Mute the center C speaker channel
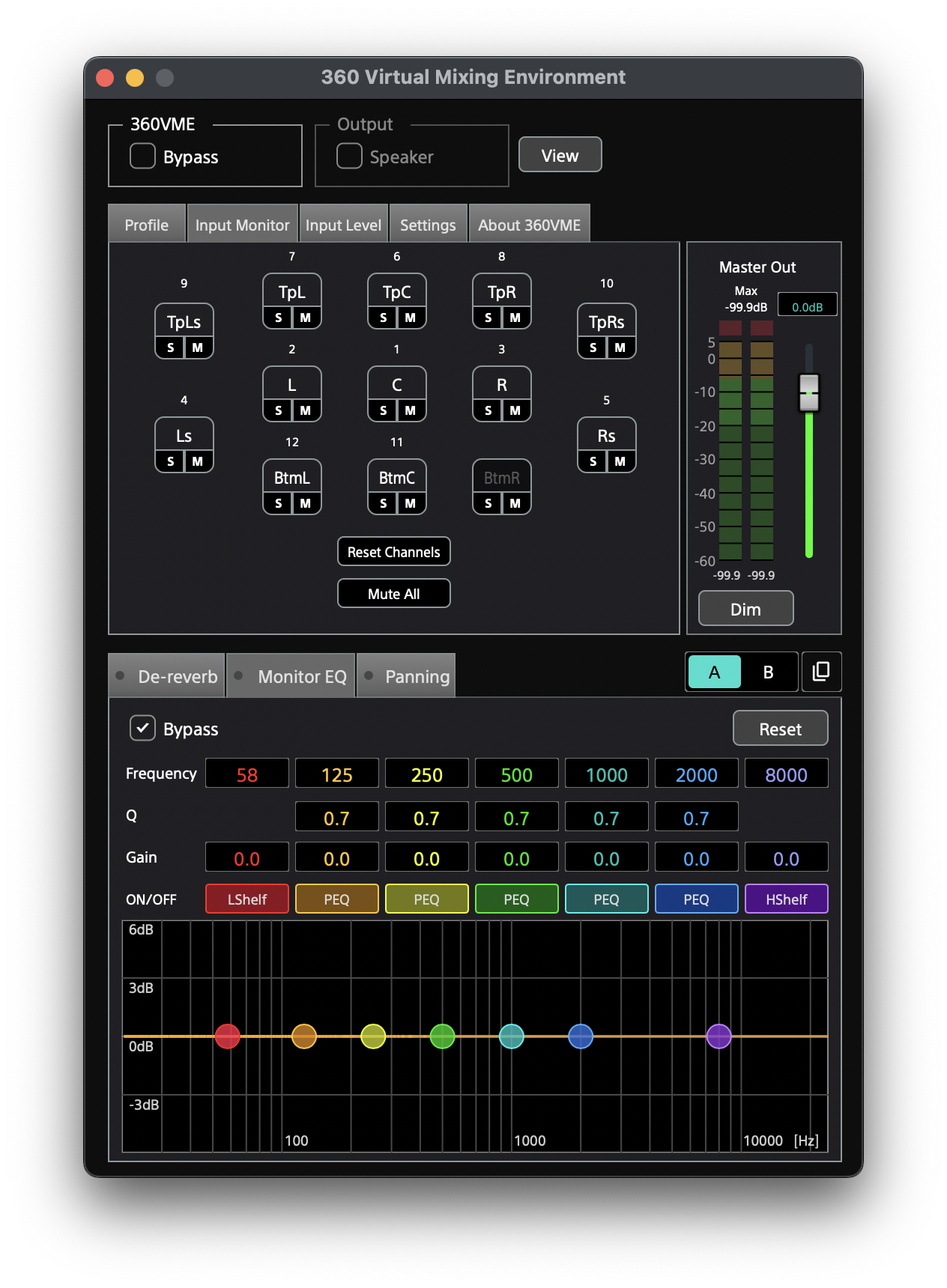The image size is (947, 1288). [x=410, y=410]
